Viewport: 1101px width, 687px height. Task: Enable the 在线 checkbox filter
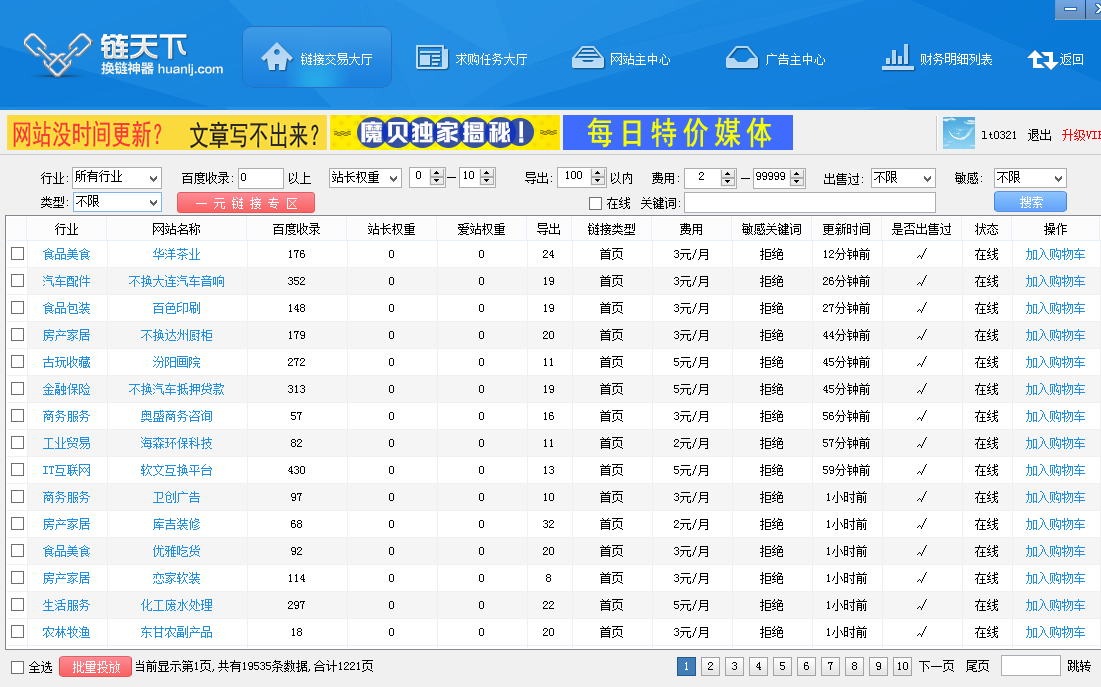(x=596, y=204)
